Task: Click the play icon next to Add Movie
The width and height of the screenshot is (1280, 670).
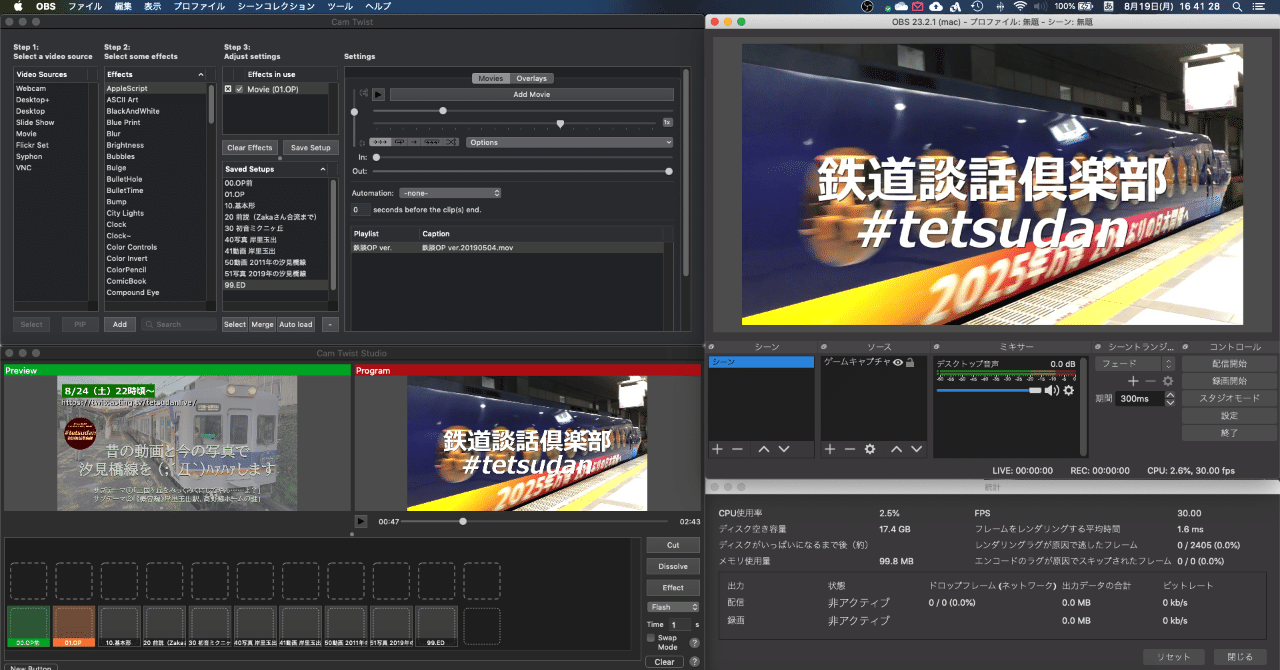Action: tap(378, 94)
